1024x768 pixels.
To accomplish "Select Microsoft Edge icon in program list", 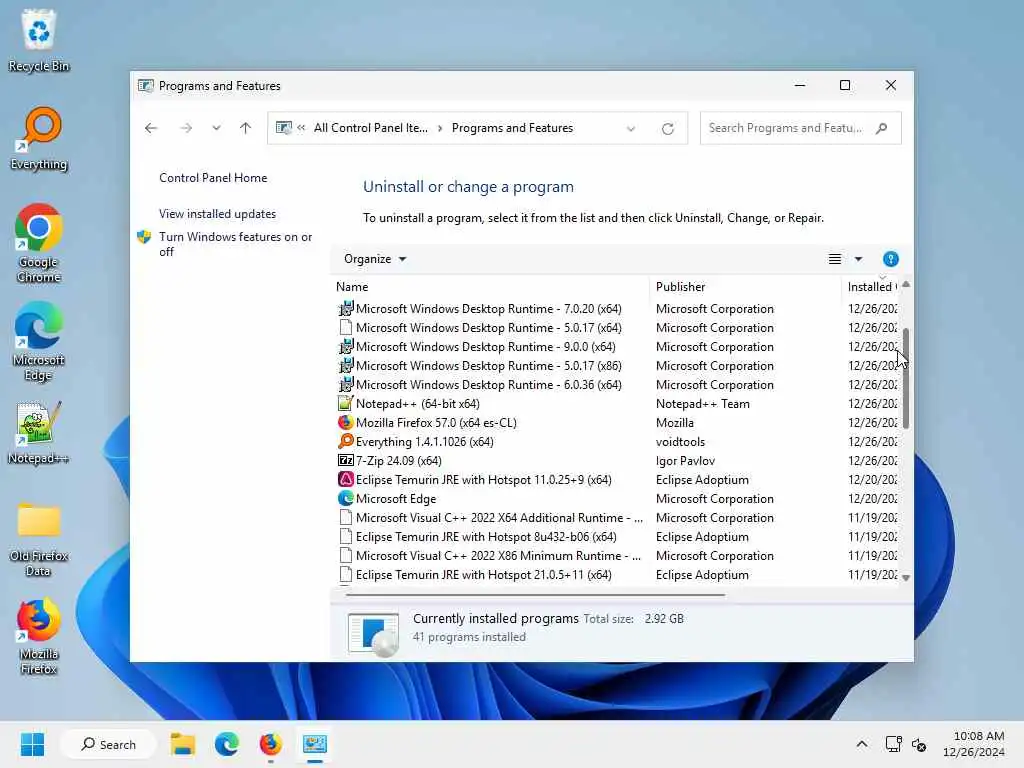I will click(x=345, y=498).
